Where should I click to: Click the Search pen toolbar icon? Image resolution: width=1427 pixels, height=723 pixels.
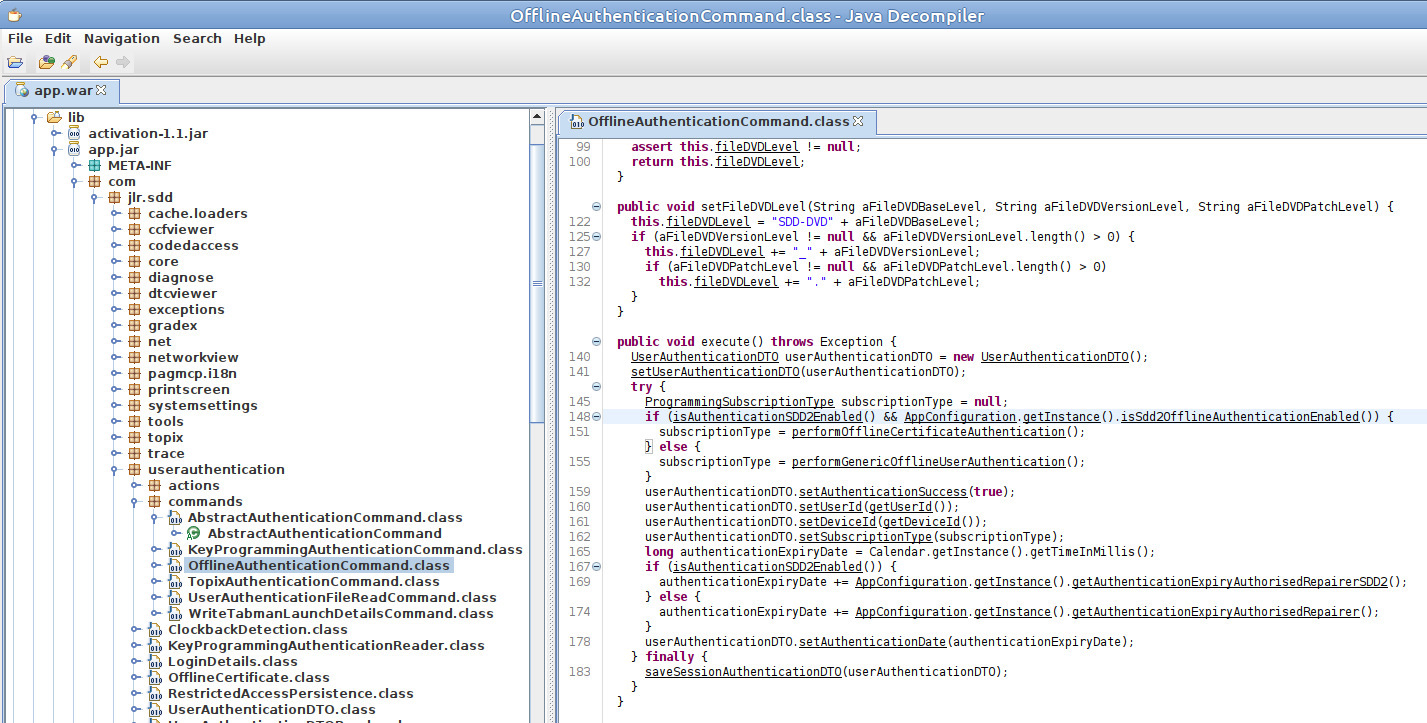(69, 63)
